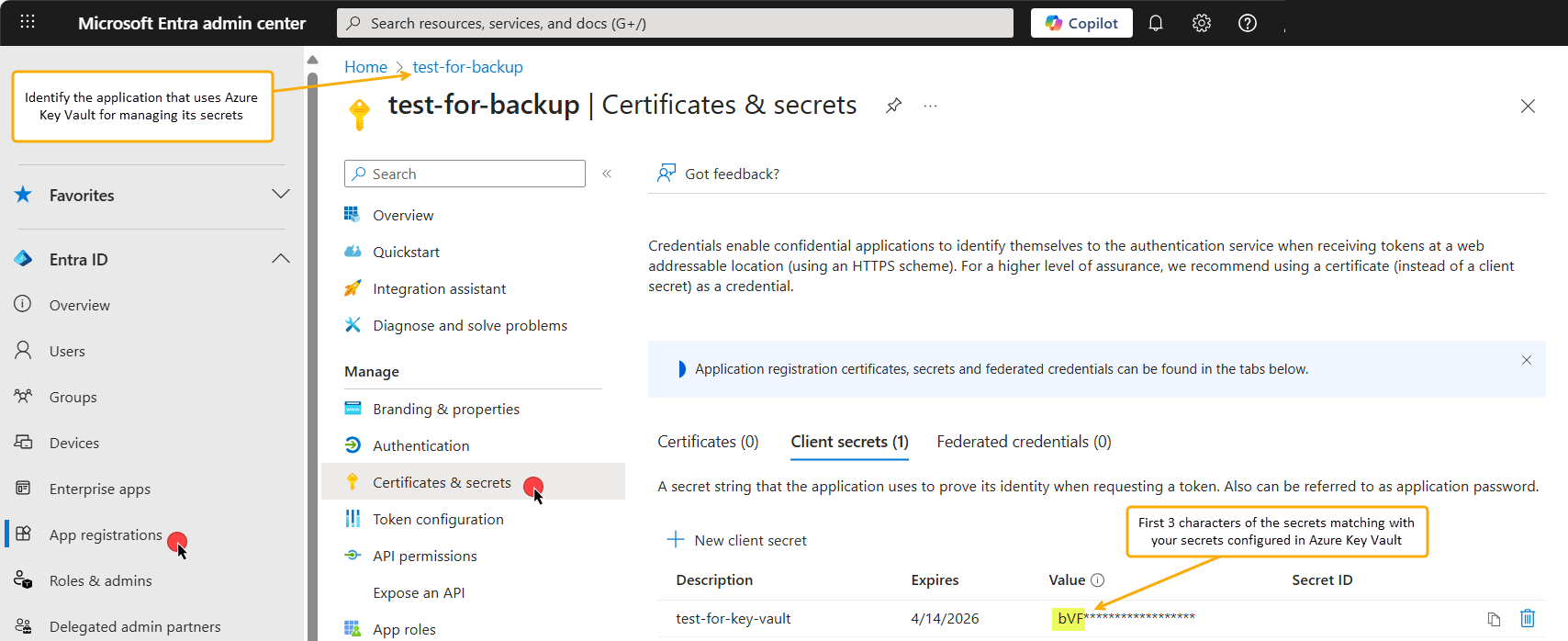Open the Copilot button

pos(1081,23)
